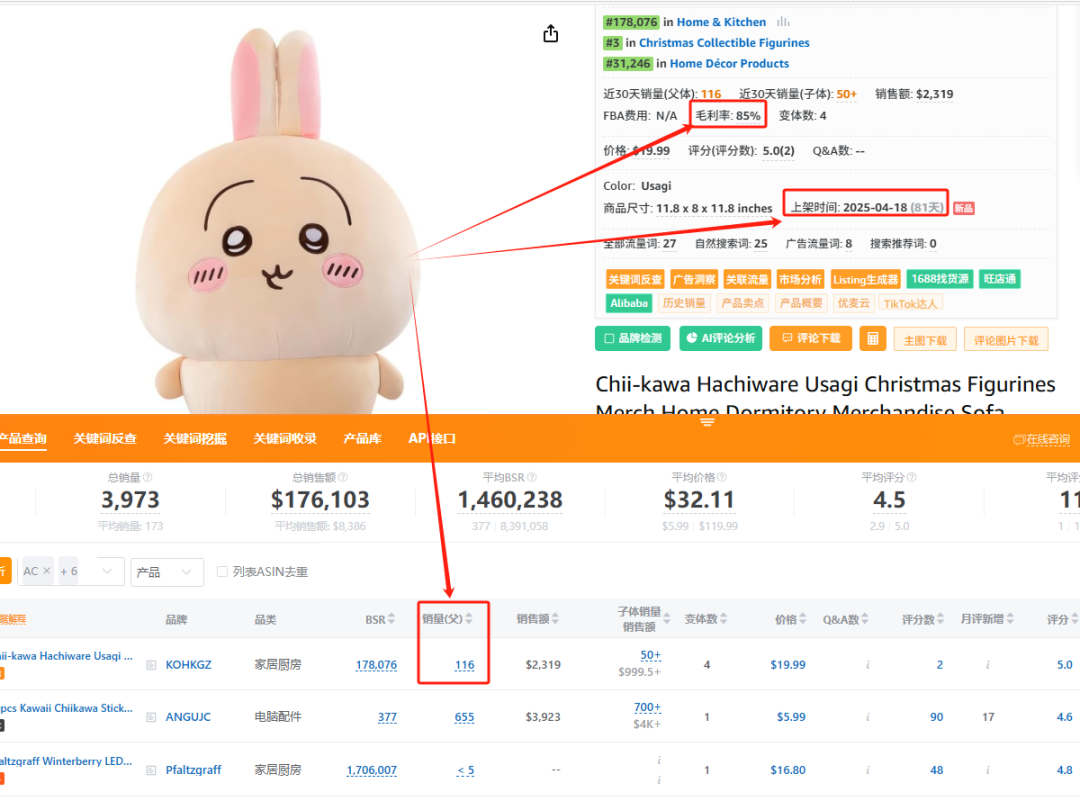Check the 列表ASIN去重 checkbox
This screenshot has height=810, width=1080.
point(222,572)
